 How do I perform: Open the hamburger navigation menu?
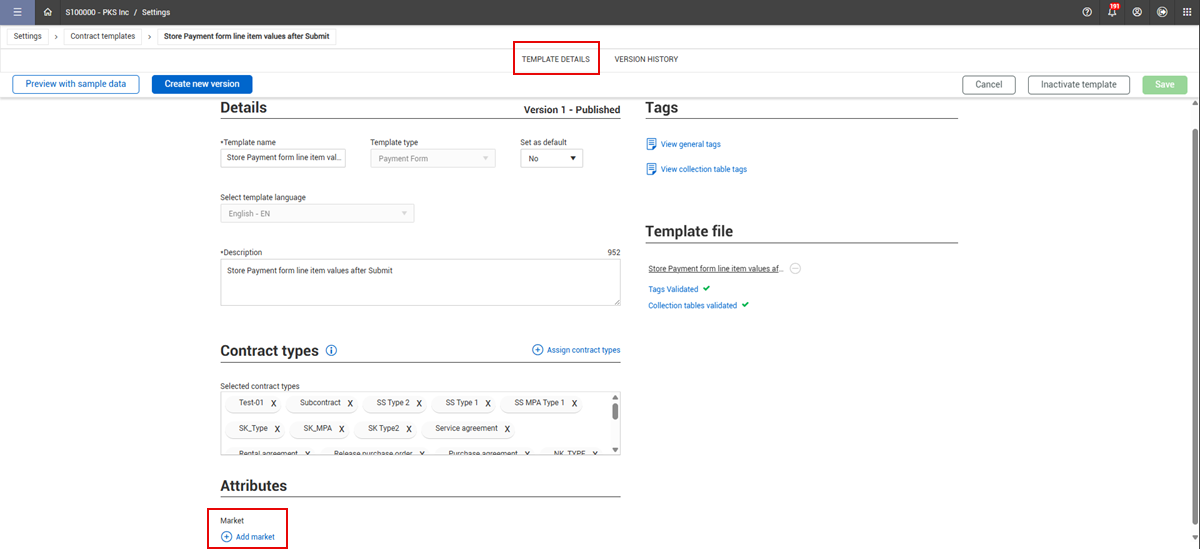(17, 12)
